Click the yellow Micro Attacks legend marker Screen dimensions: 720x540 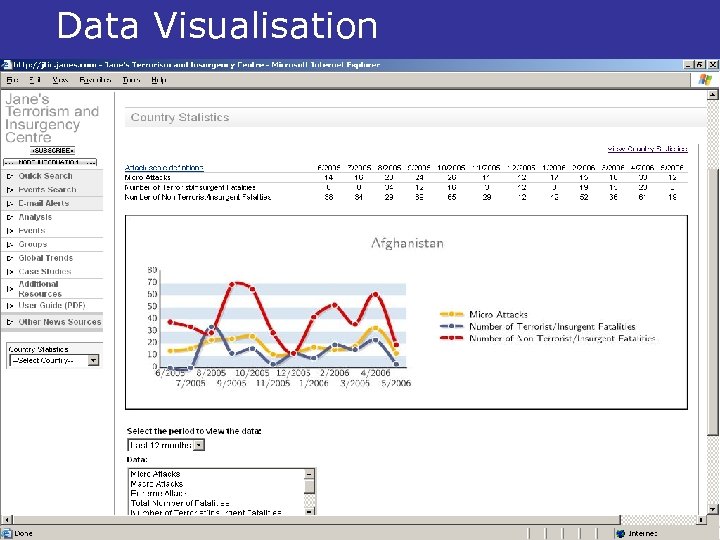(x=451, y=315)
